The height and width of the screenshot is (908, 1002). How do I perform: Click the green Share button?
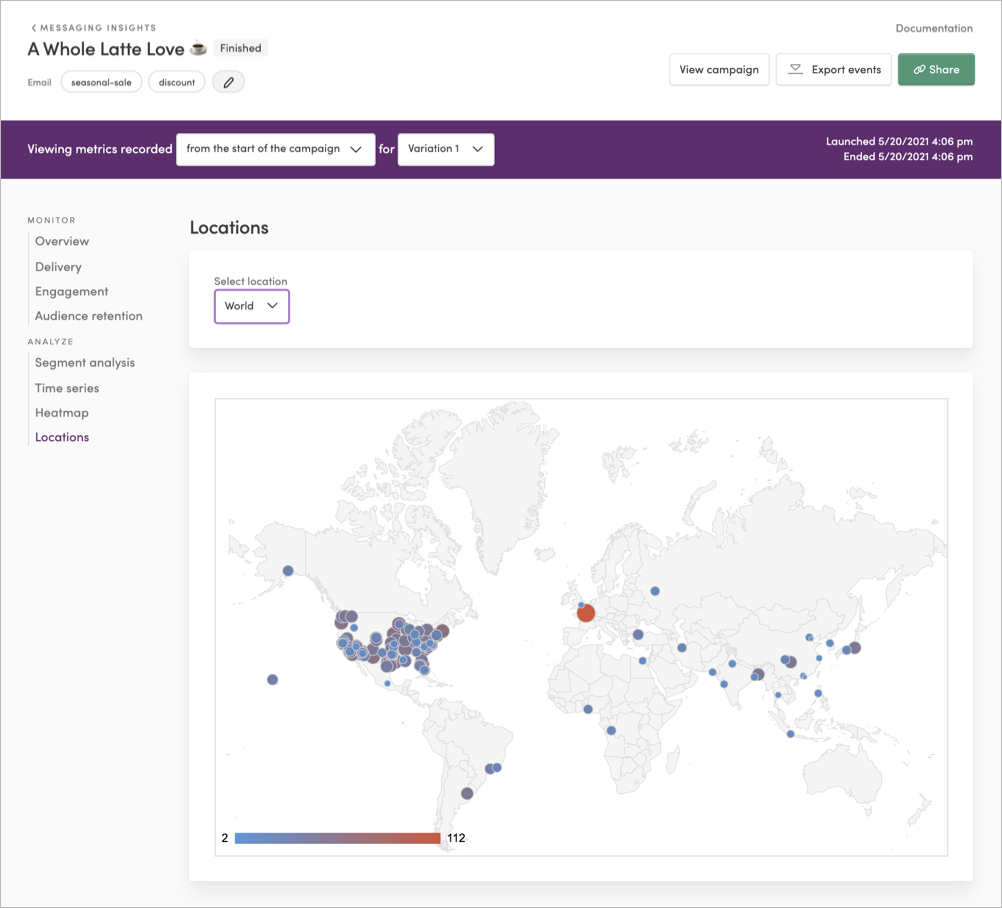click(936, 69)
